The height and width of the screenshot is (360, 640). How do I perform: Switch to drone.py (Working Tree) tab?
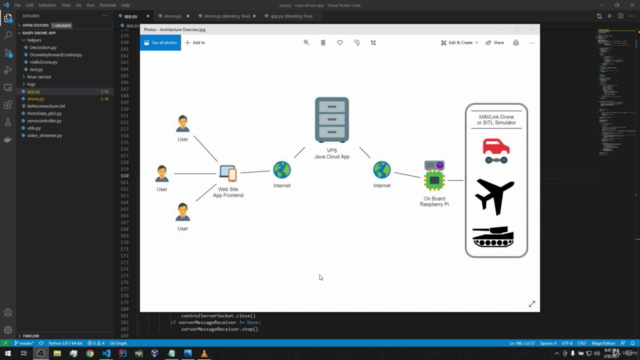[227, 16]
